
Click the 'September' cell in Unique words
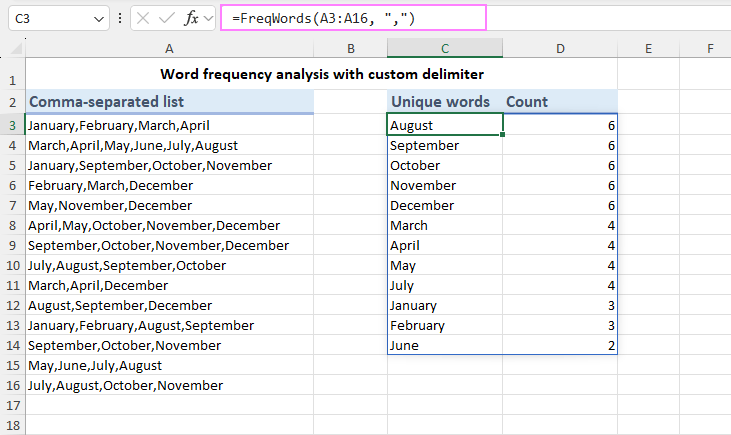[x=445, y=145]
